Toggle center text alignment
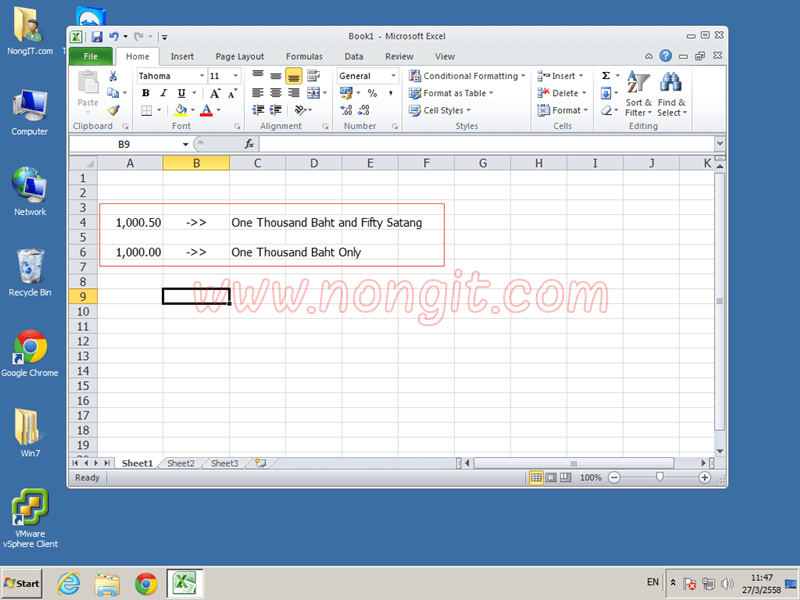 tap(276, 93)
